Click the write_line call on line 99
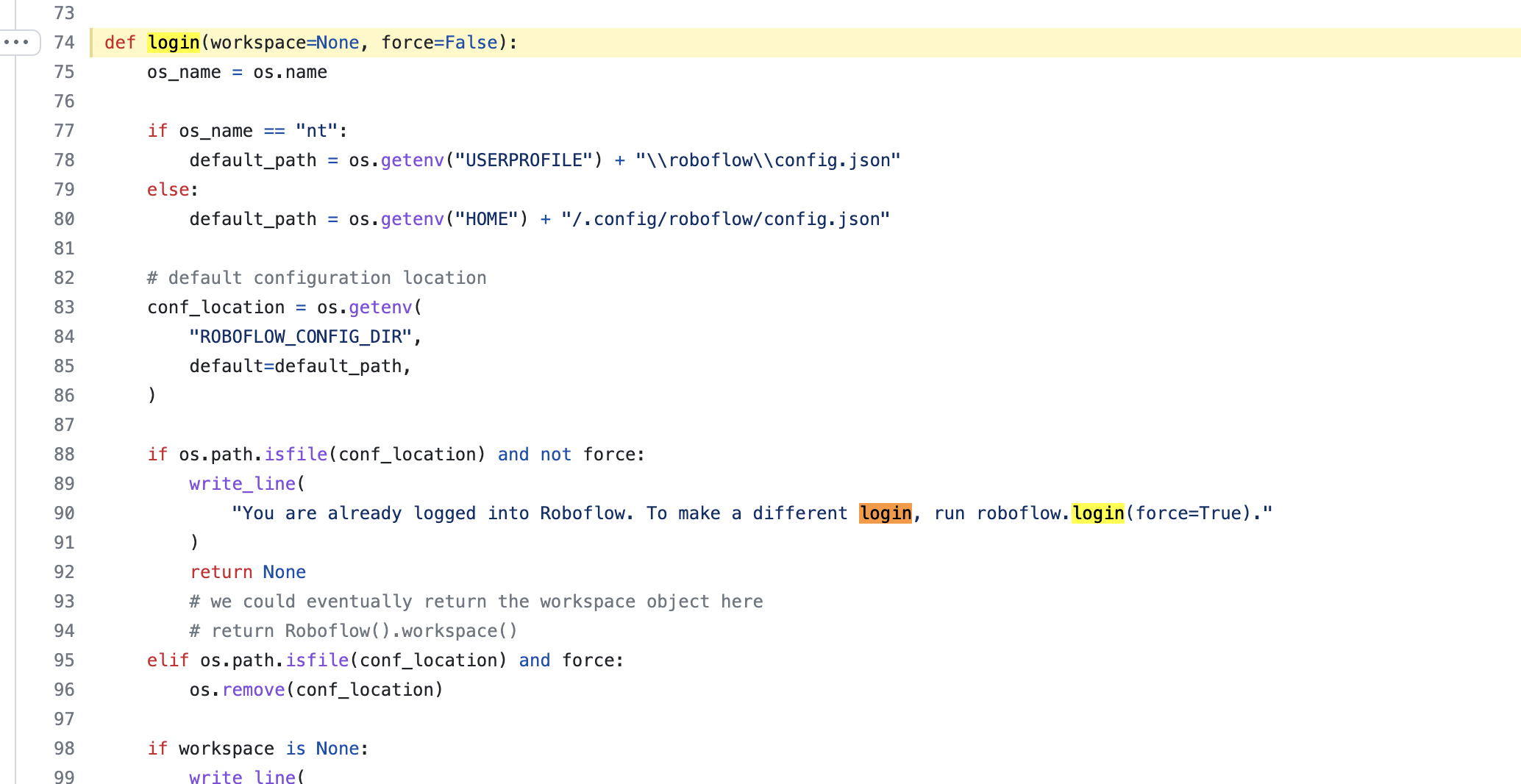Image resolution: width=1521 pixels, height=784 pixels. 244,776
